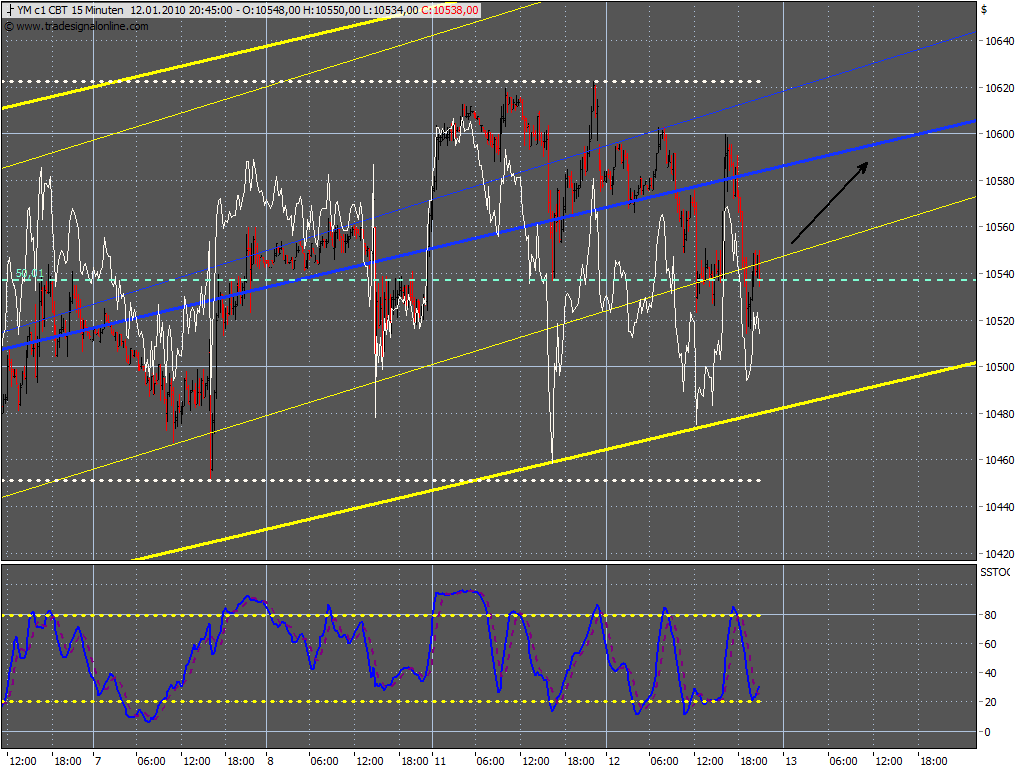Click the 10580 price axis label

[x=999, y=181]
